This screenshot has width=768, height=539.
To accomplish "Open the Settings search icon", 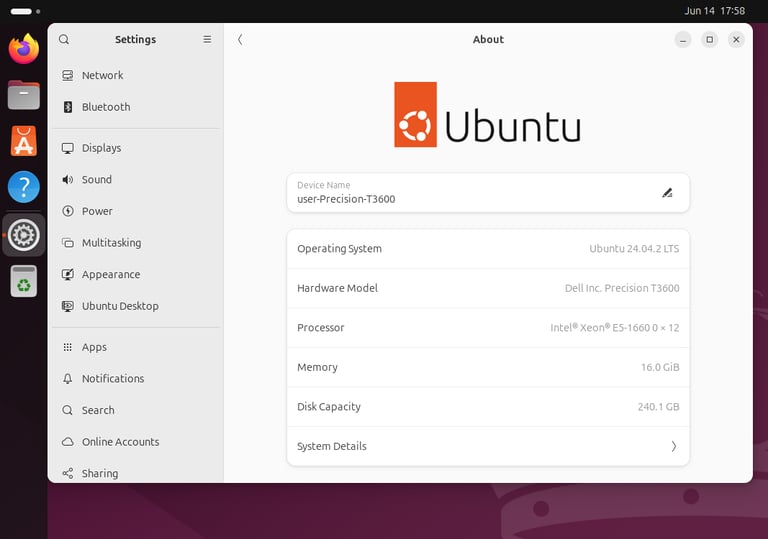I will 64,39.
